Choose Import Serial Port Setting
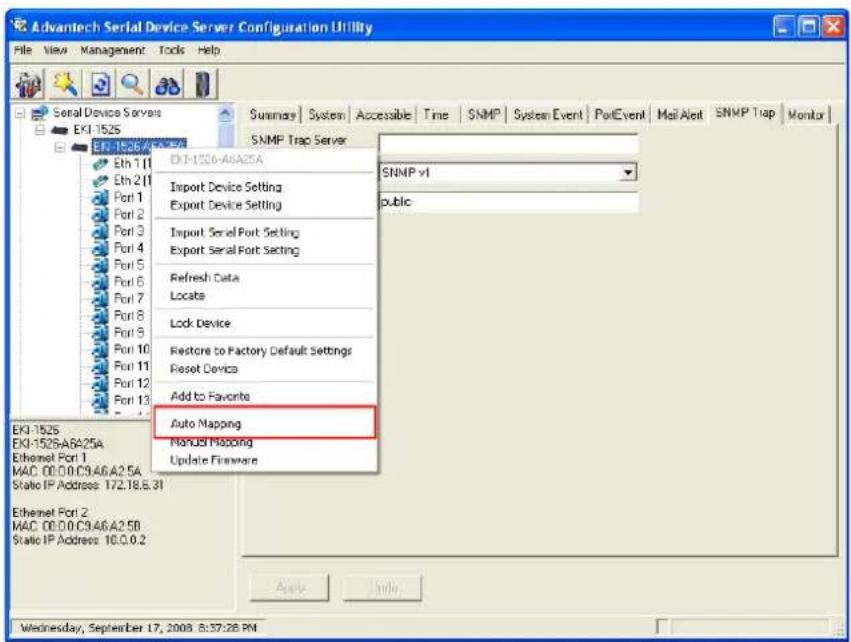 (264, 232)
